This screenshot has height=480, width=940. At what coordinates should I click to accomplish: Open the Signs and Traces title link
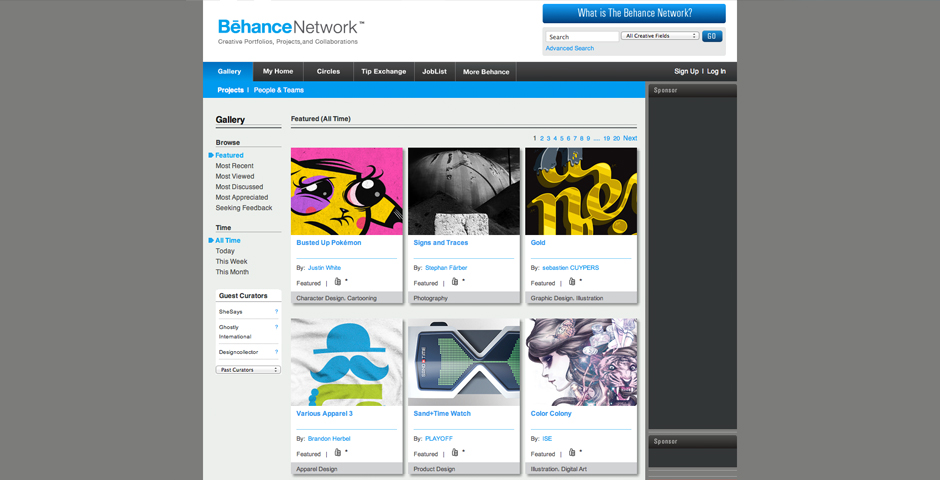[441, 243]
